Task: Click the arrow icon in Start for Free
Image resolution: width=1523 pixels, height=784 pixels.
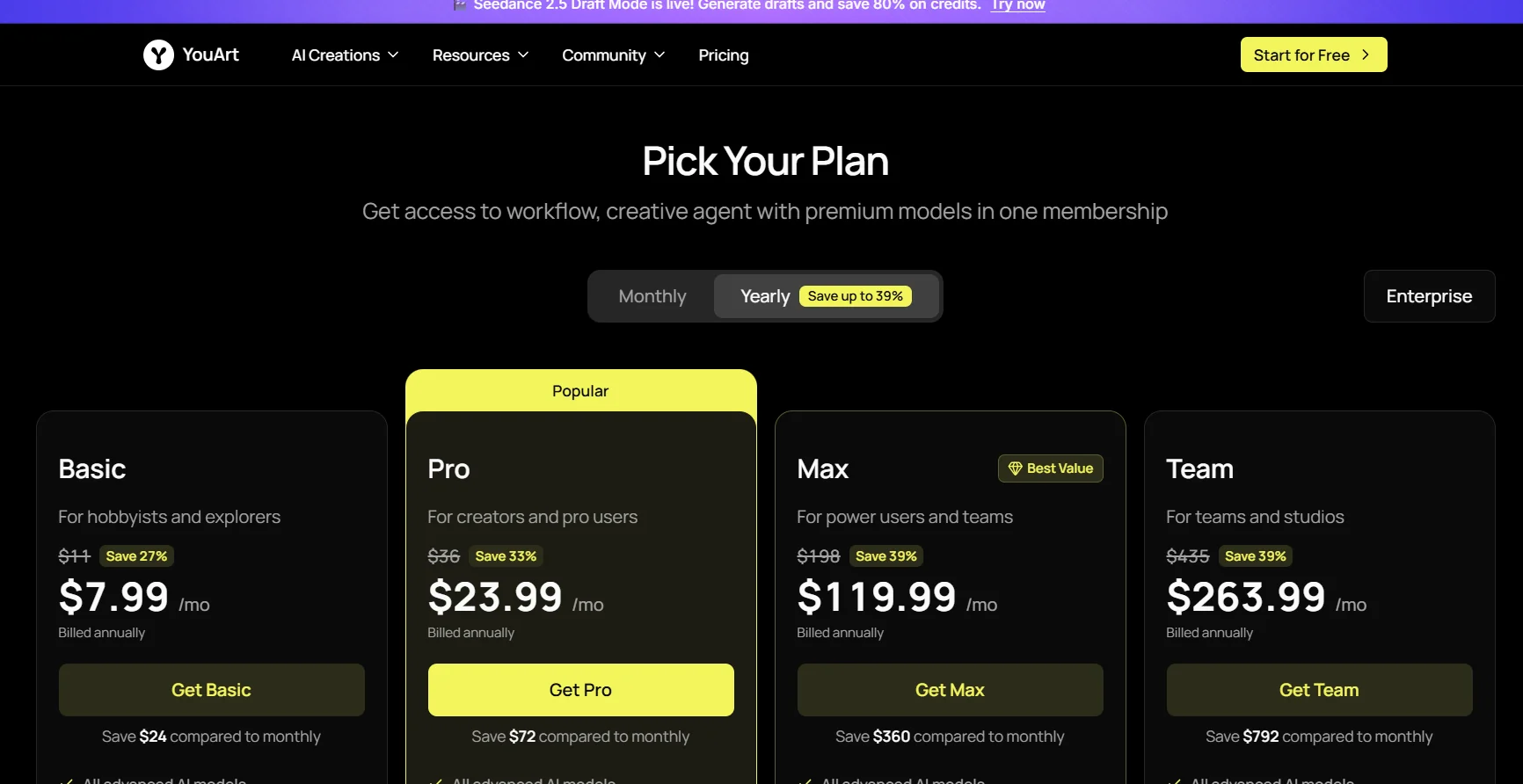Action: point(1365,54)
